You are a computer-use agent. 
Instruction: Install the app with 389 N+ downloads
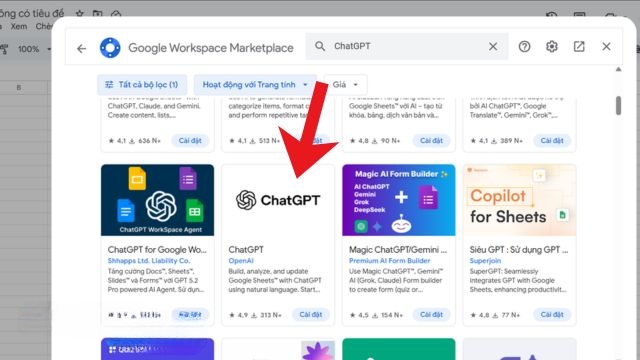click(x=552, y=140)
